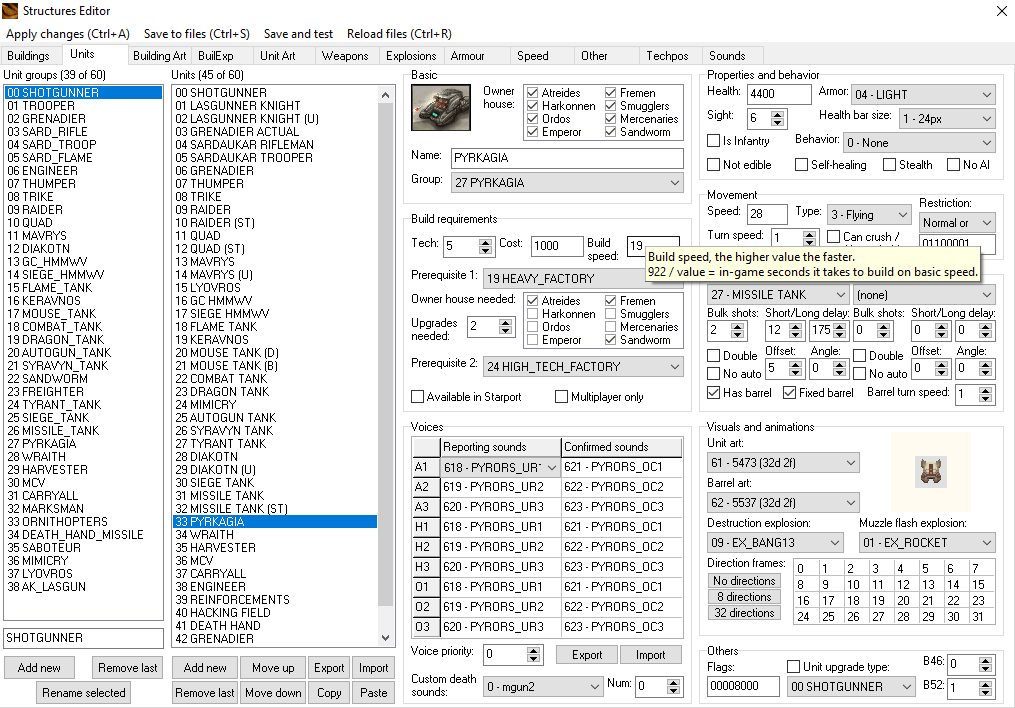Click Rename selected button
The height and width of the screenshot is (708, 1015).
pos(84,693)
